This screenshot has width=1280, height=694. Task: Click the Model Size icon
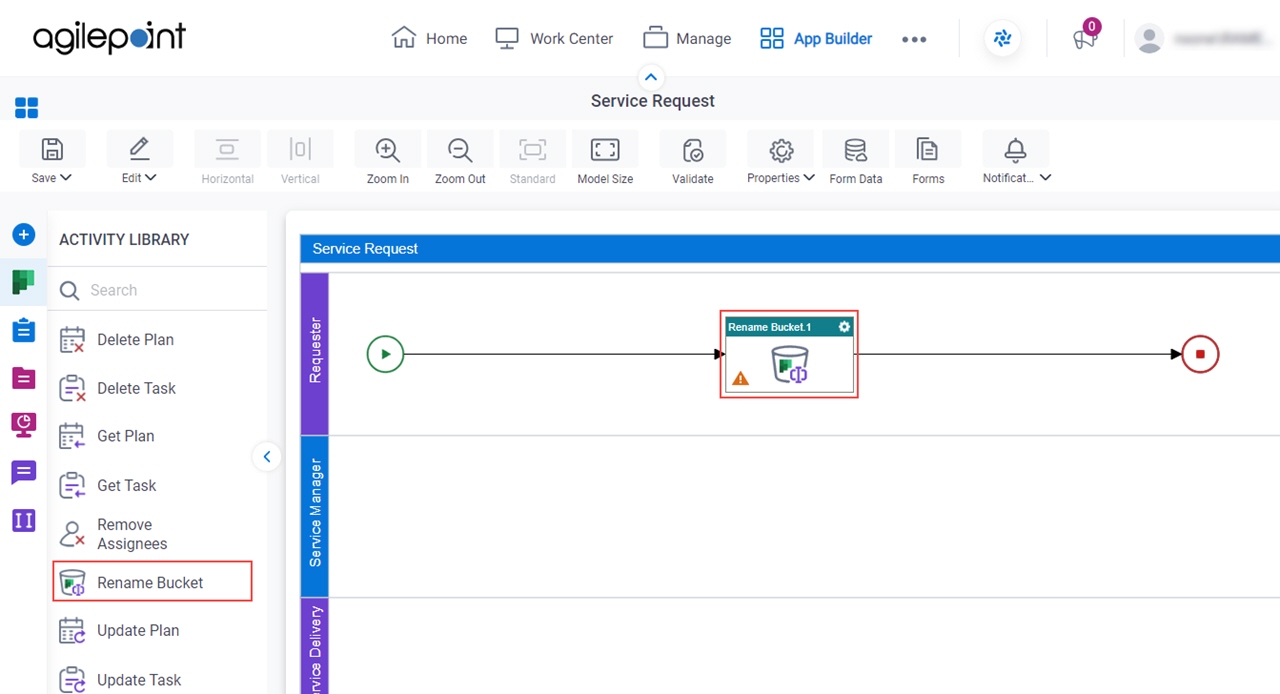pyautogui.click(x=605, y=150)
